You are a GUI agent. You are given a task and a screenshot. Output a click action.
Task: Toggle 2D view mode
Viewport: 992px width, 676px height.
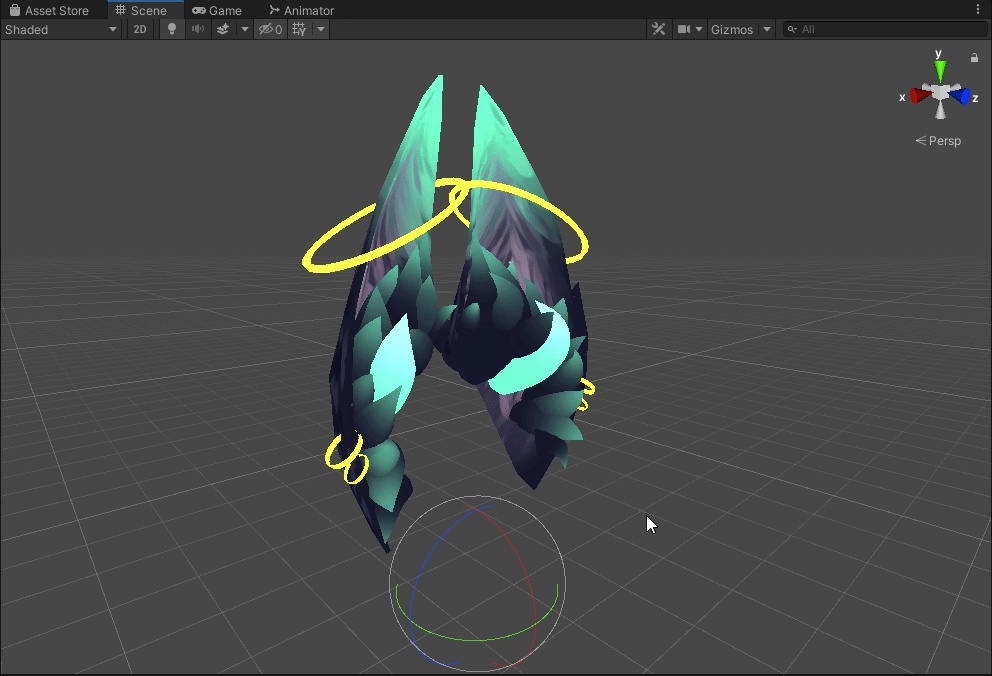pos(139,29)
